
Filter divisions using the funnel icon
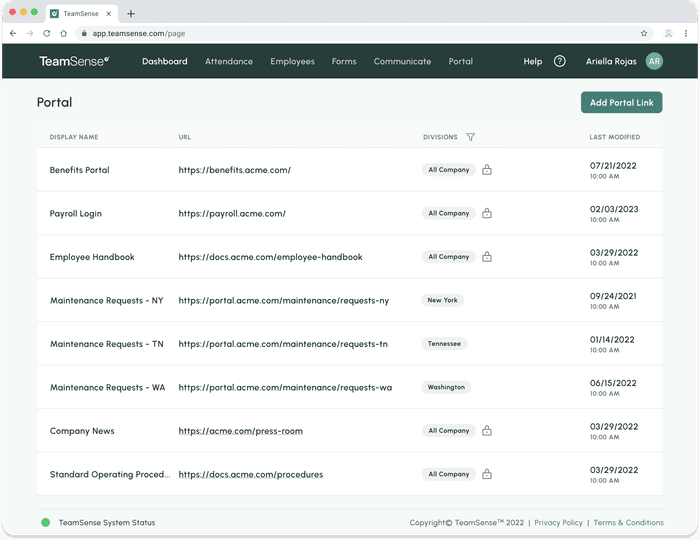pyautogui.click(x=471, y=137)
